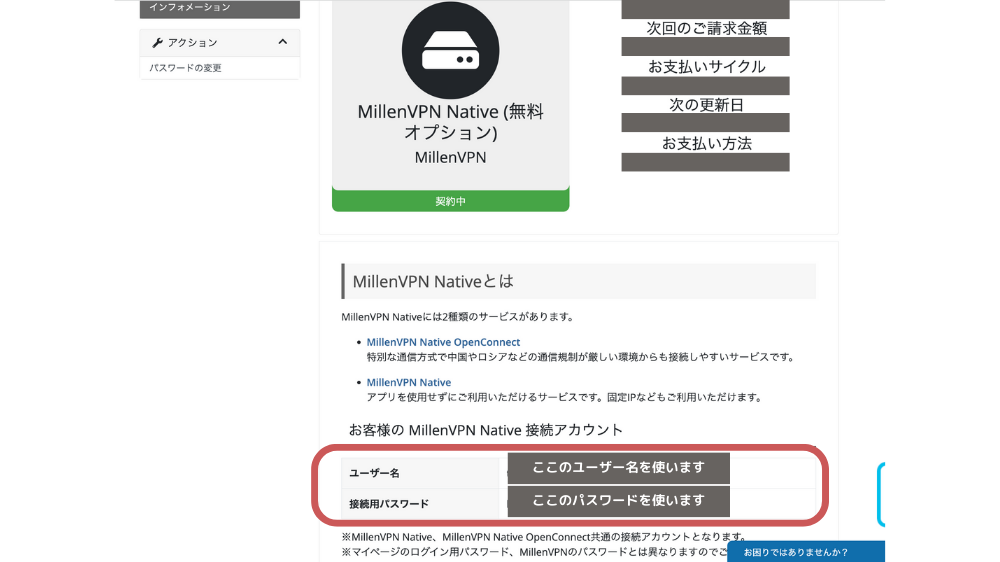This screenshot has height=562, width=1000.
Task: Click the green 契約中 status bar
Action: point(450,201)
